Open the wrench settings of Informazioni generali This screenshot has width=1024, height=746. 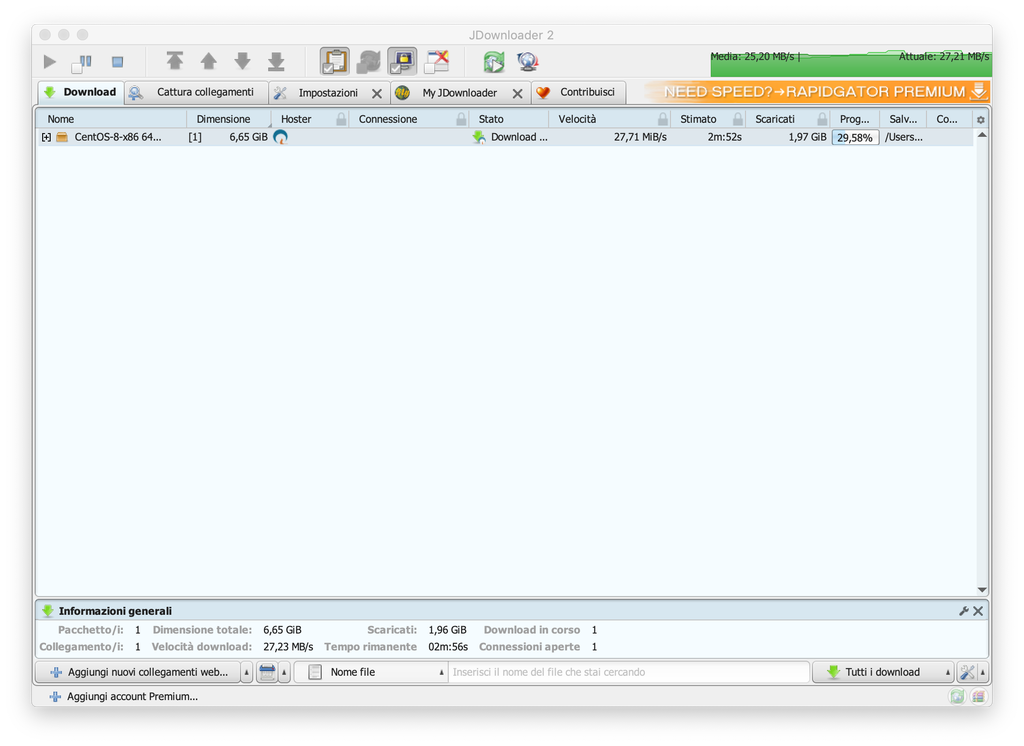(x=963, y=611)
